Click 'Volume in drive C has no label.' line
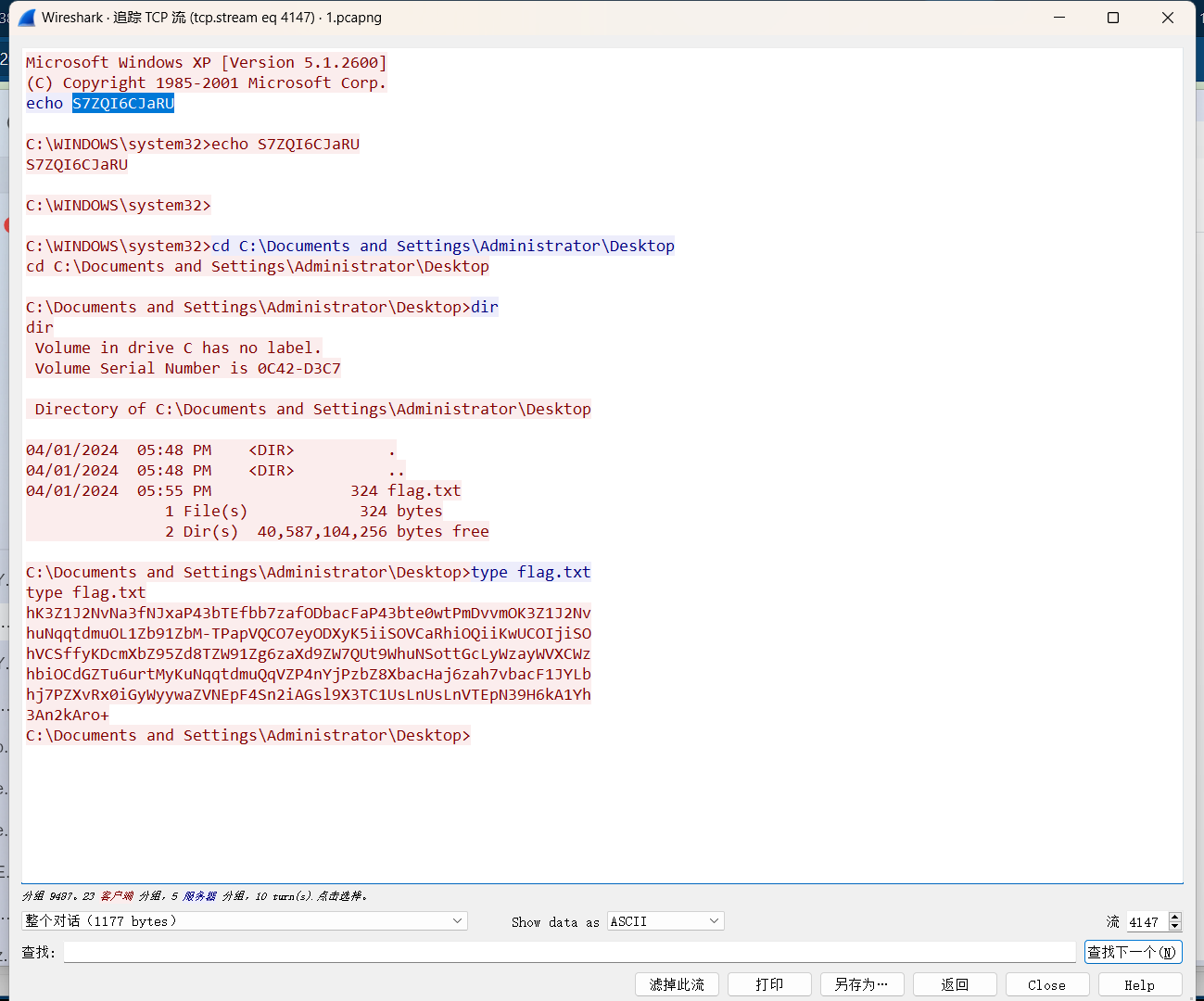 pos(179,348)
